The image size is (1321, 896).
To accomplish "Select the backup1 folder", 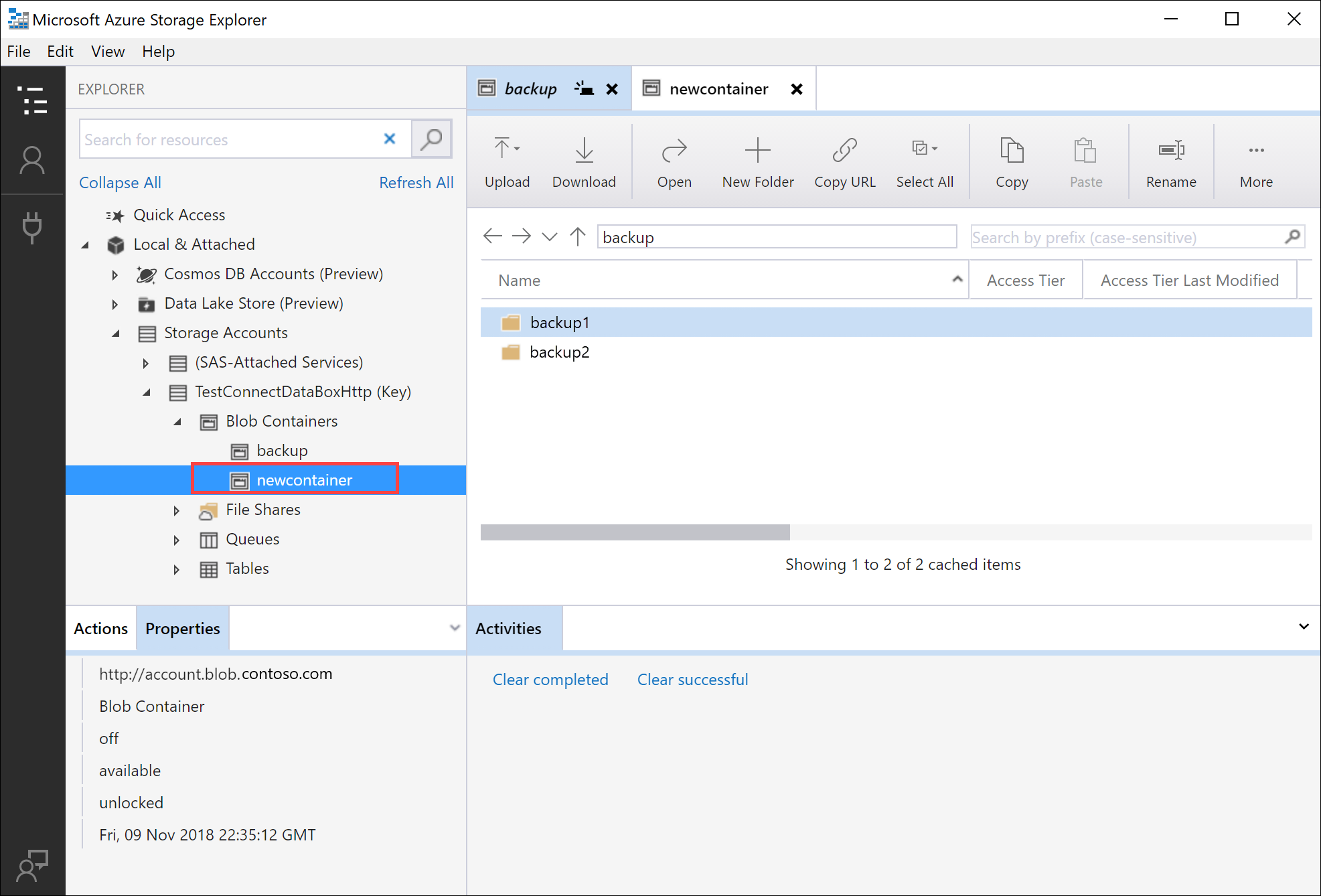I will point(559,321).
